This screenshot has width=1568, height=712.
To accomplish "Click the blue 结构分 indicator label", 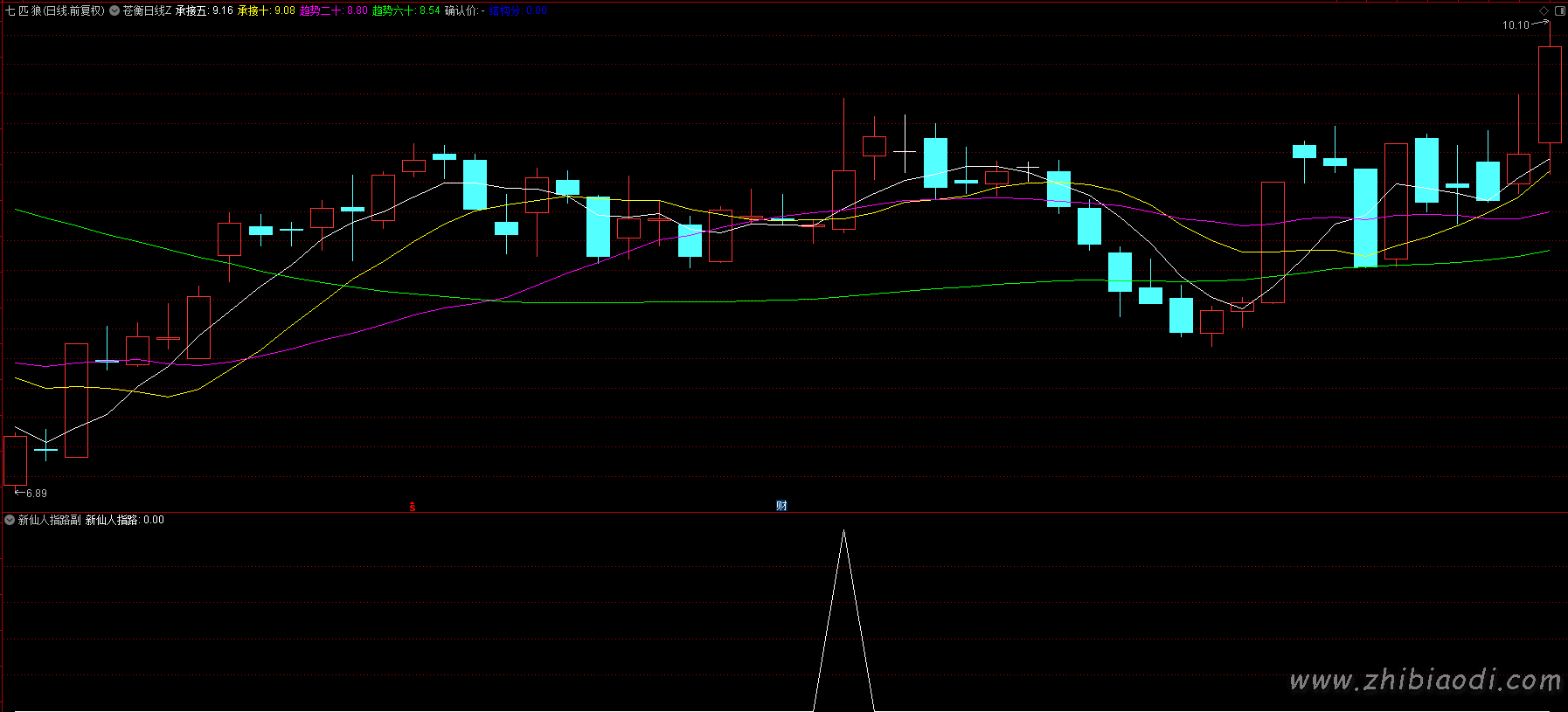I will pyautogui.click(x=518, y=10).
